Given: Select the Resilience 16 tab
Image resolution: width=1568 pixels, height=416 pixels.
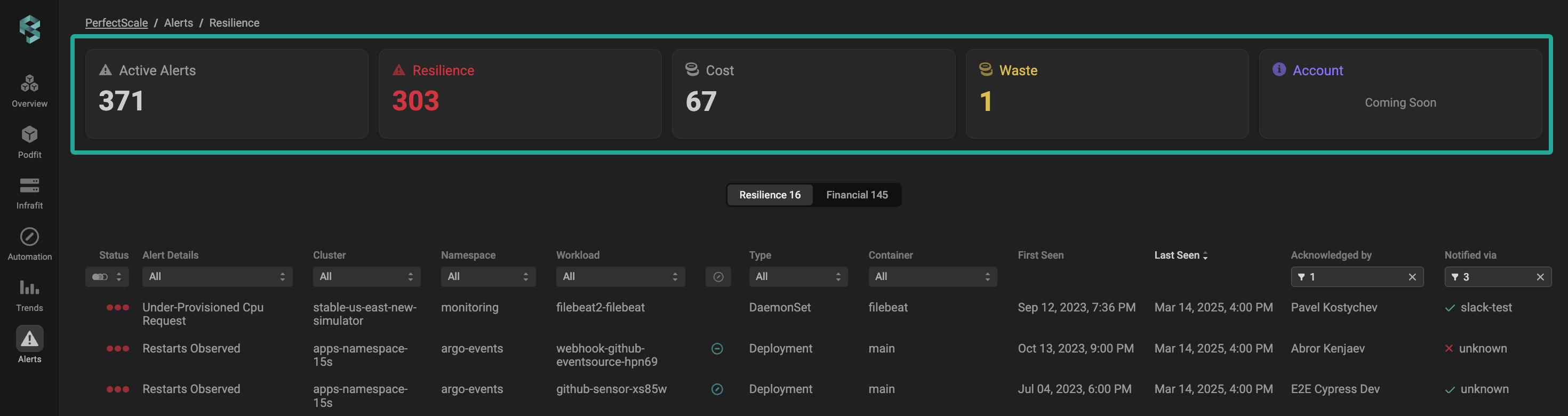Looking at the screenshot, I should point(770,195).
